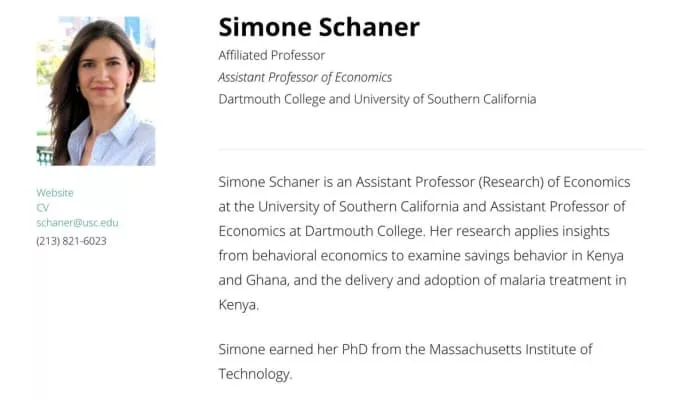Image resolution: width=687 pixels, height=400 pixels.
Task: Click the word 'Ghana' in the bio
Action: click(264, 280)
